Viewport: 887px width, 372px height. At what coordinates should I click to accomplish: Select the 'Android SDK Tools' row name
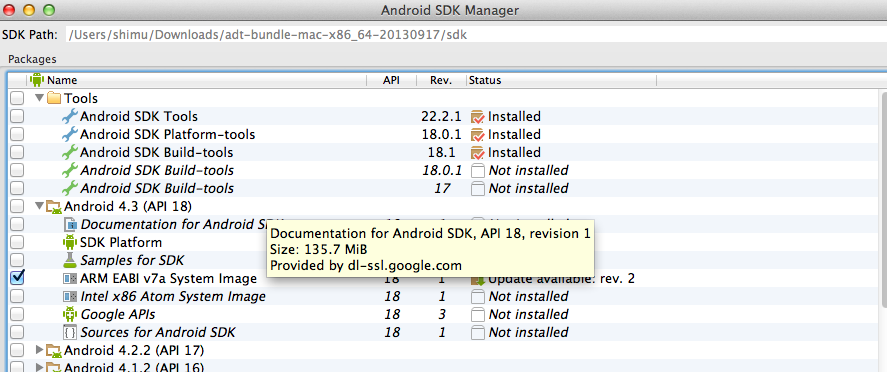point(139,116)
